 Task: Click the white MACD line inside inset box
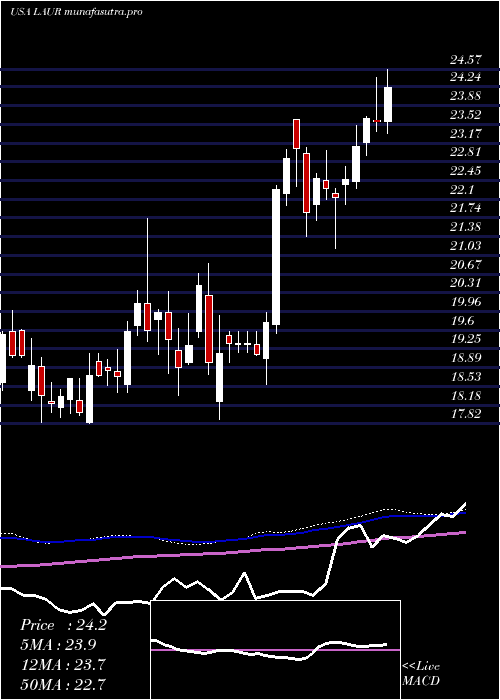tap(268, 651)
